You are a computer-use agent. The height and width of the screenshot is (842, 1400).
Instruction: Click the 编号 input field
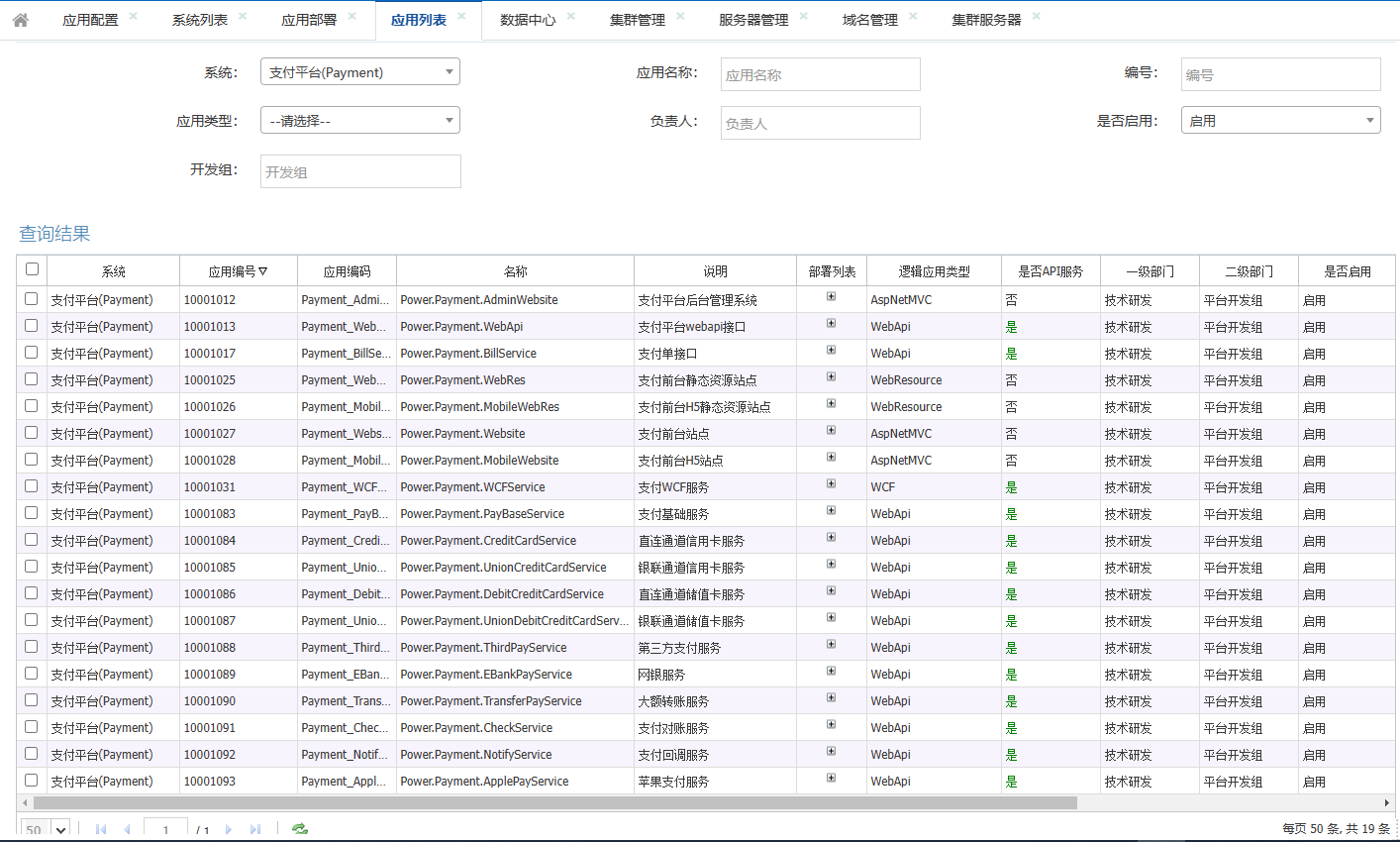[1281, 74]
